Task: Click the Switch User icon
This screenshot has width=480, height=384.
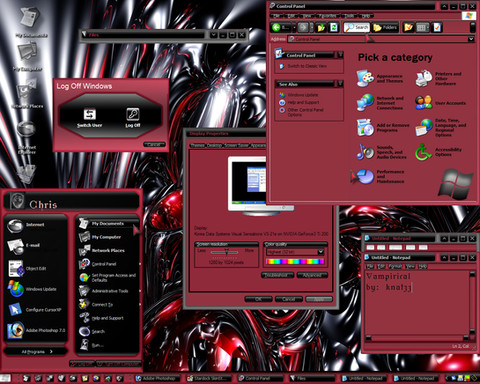Action: [x=90, y=114]
